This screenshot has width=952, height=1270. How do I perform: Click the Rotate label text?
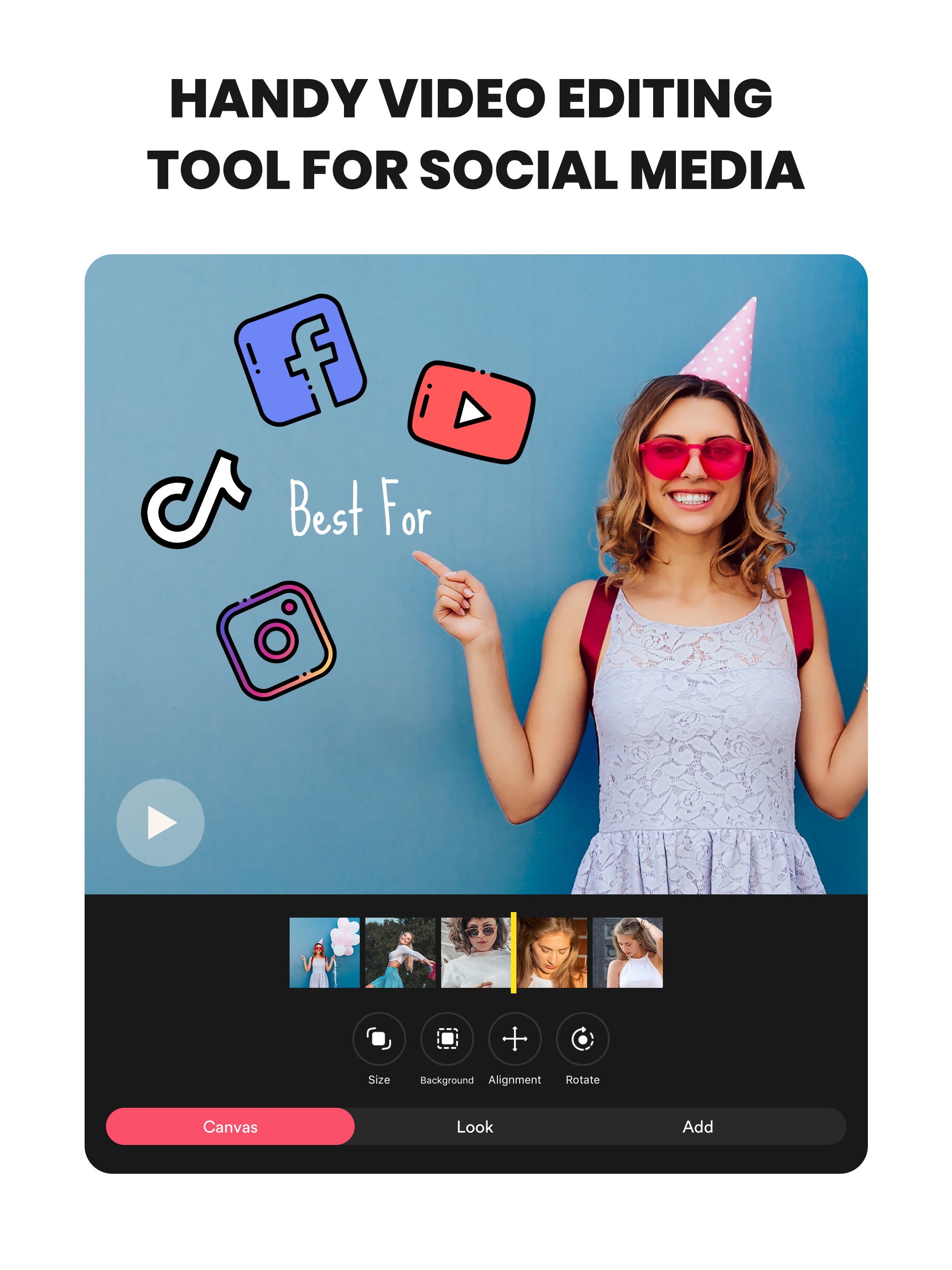tap(582, 1080)
